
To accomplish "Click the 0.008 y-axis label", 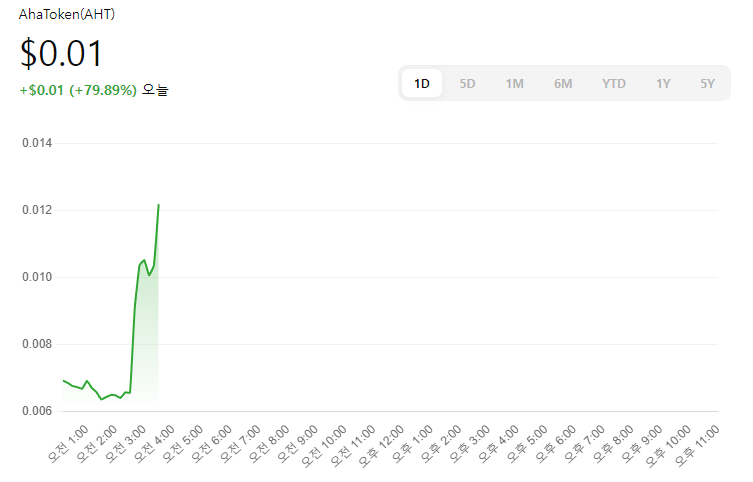I will (37, 344).
